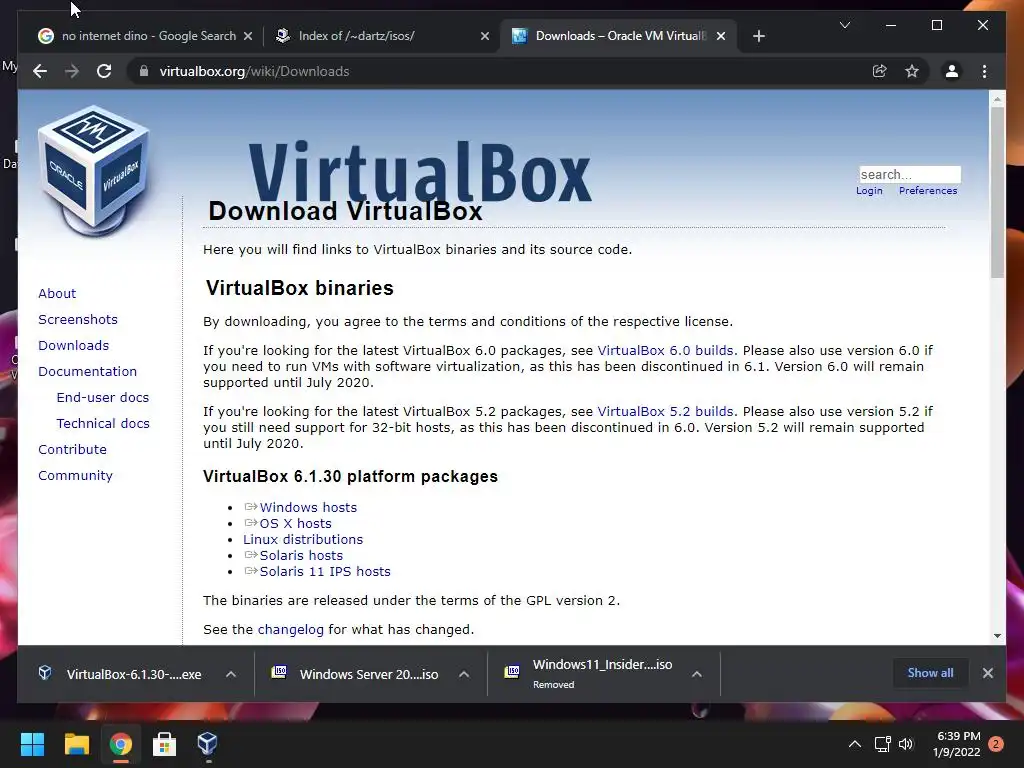Close the 'Index of /~dartz/isos/' tab

(x=485, y=36)
